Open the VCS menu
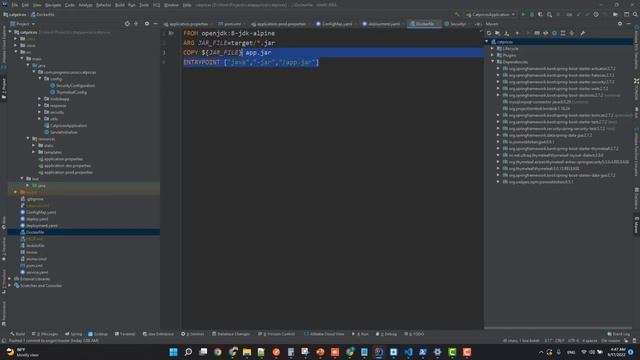The height and width of the screenshot is (360, 640). pos(156,5)
